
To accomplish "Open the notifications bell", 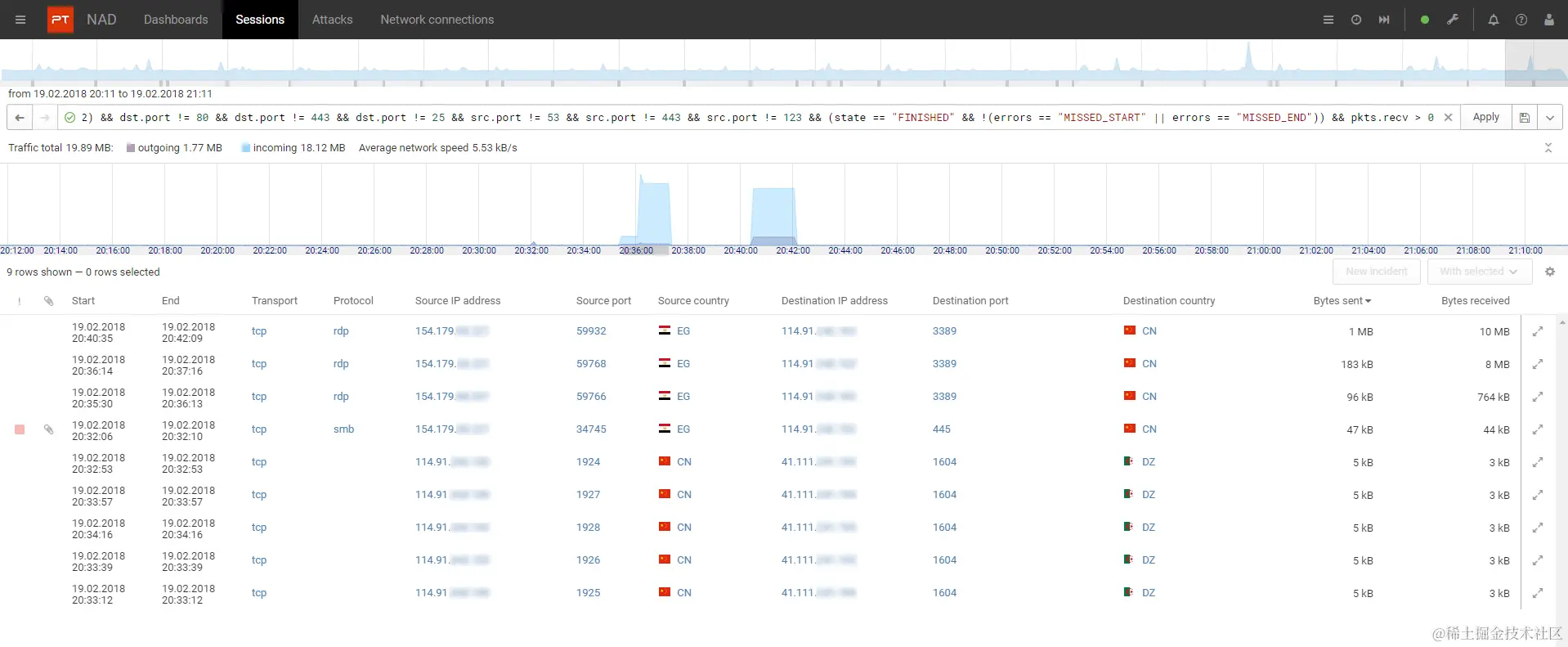I will [1494, 20].
